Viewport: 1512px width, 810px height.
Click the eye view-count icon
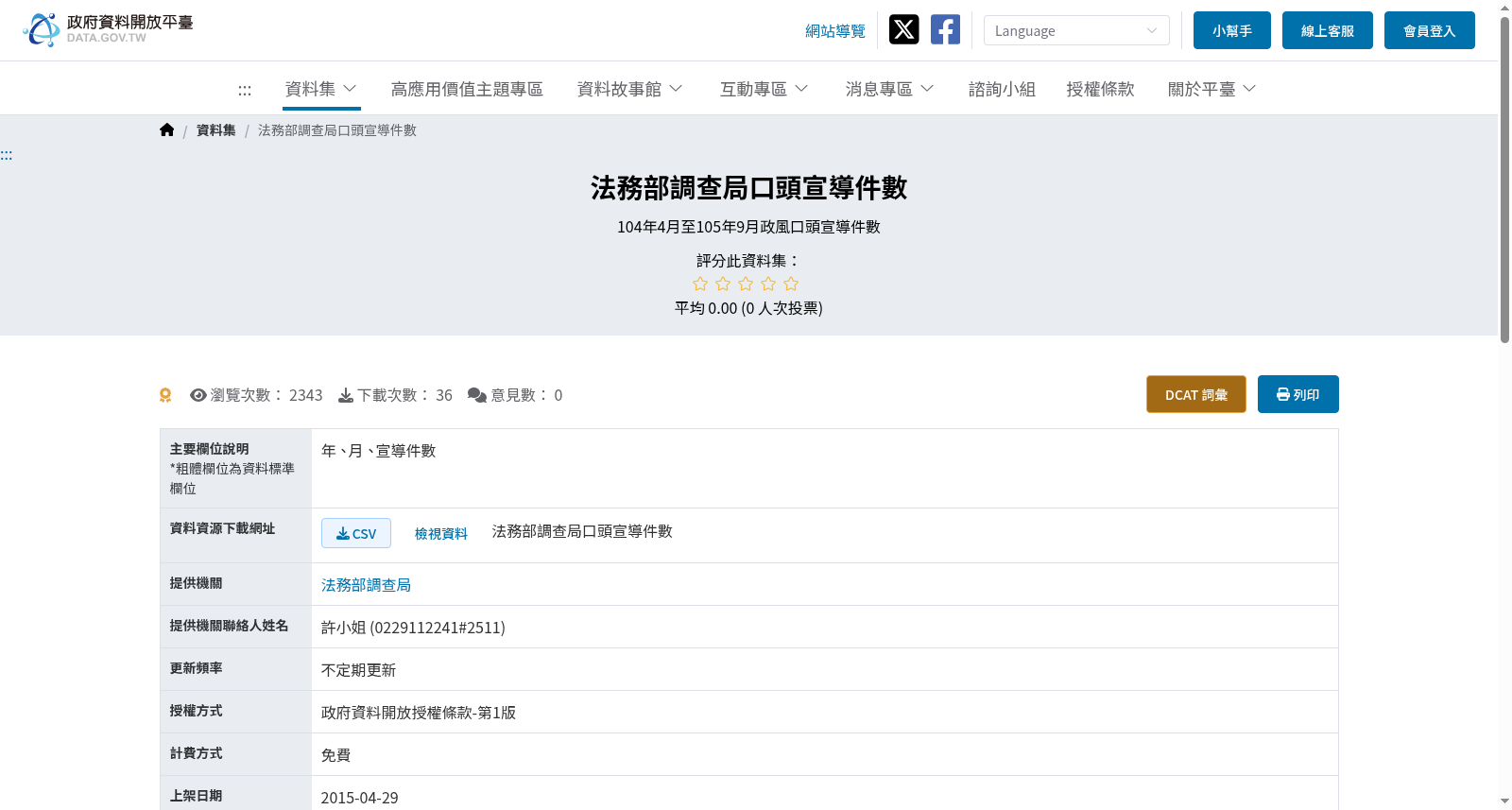(x=198, y=395)
